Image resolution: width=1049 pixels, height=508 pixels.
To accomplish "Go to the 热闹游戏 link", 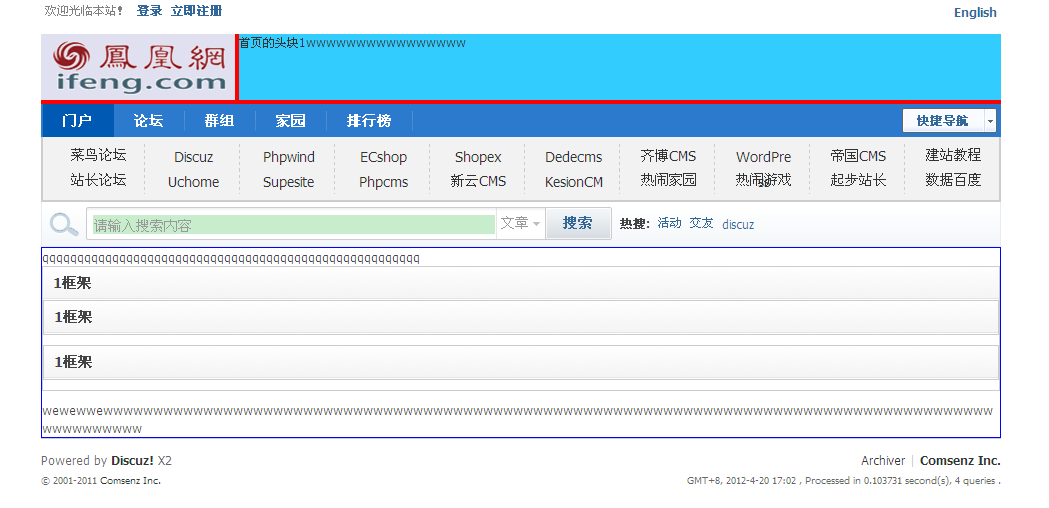I will 763,180.
